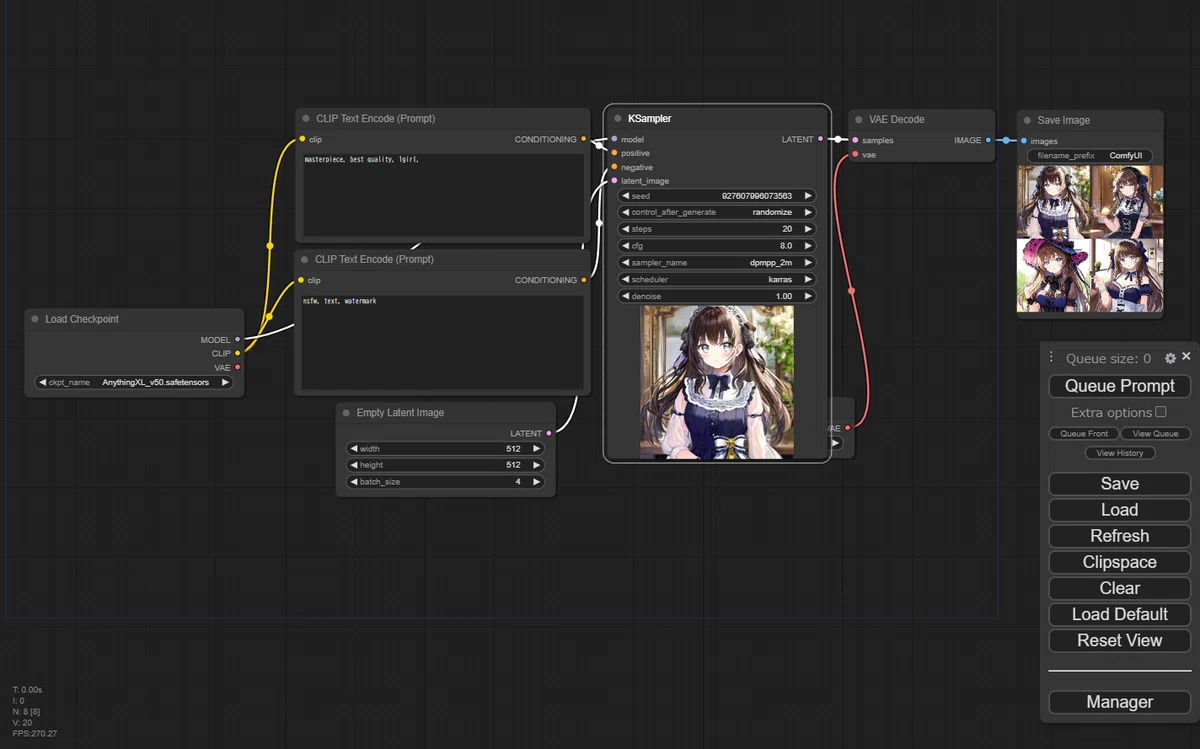Collapse the KSampler node via title dot
1200x749 pixels.
point(617,119)
